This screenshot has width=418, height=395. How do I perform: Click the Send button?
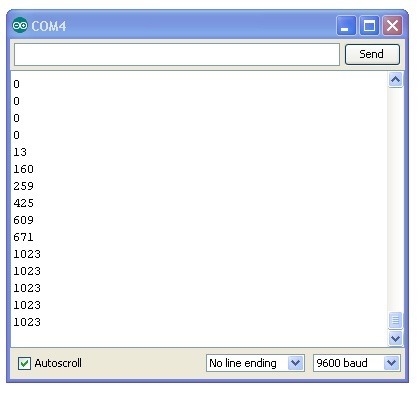[x=372, y=54]
